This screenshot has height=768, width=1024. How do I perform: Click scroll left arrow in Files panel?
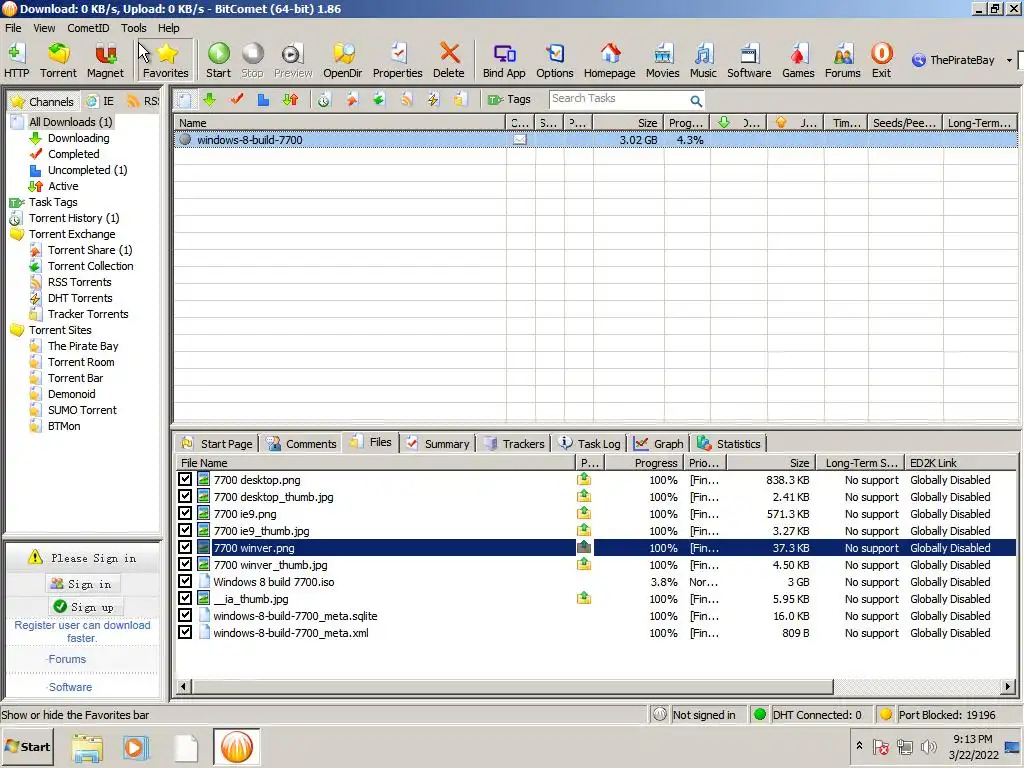pyautogui.click(x=184, y=686)
